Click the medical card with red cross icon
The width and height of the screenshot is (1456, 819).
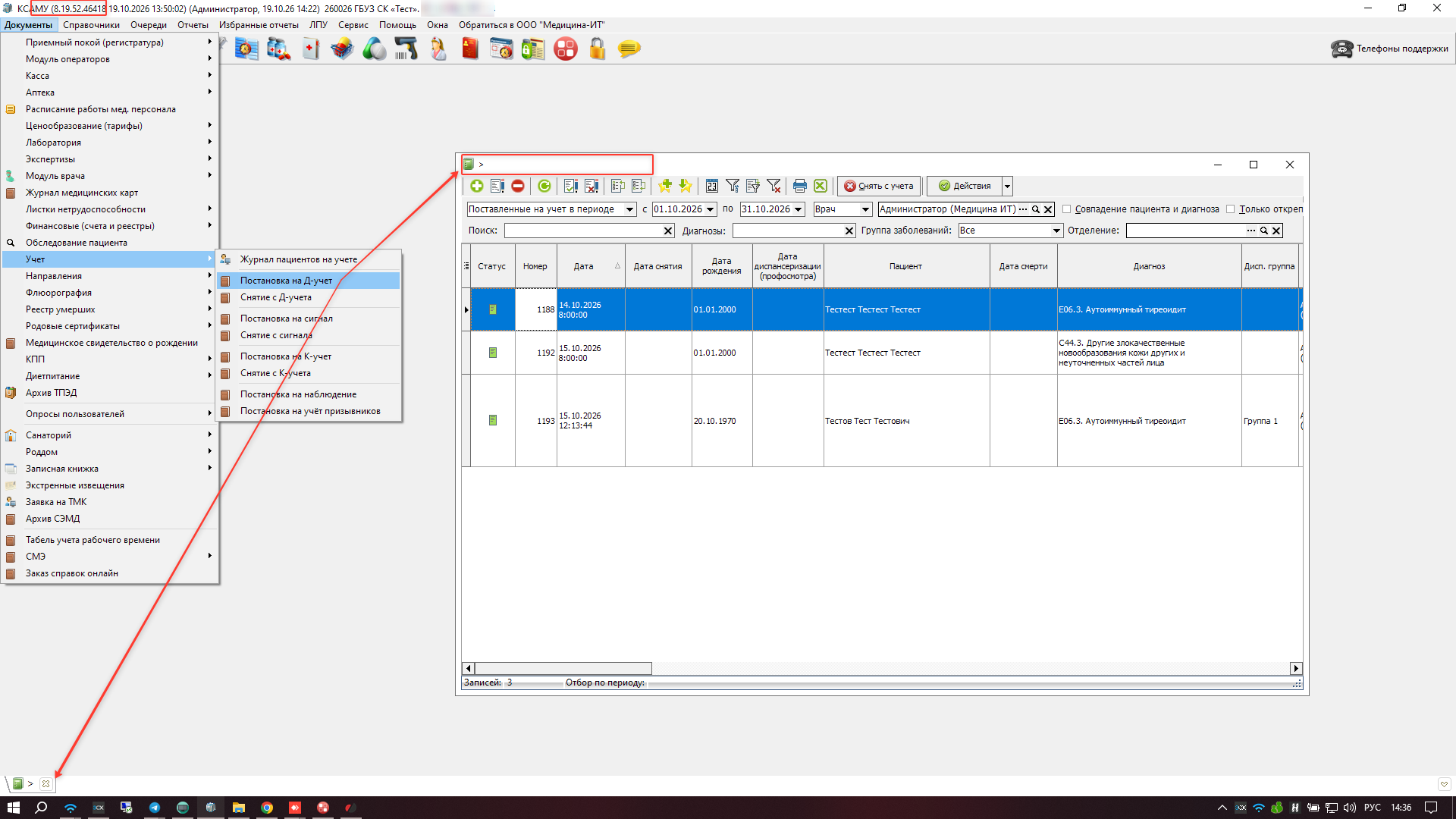coord(310,49)
